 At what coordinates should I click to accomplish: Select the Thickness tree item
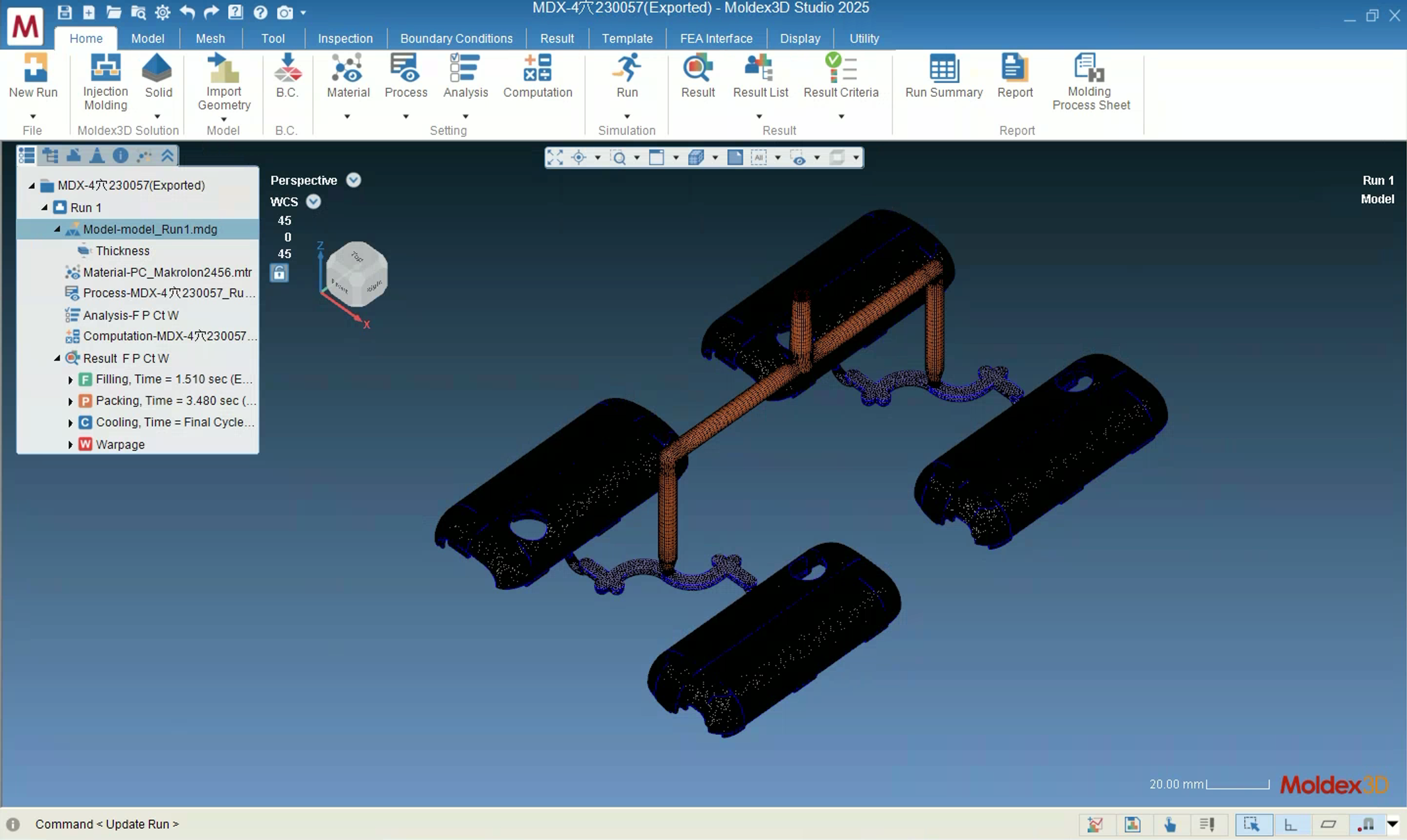tap(122, 251)
